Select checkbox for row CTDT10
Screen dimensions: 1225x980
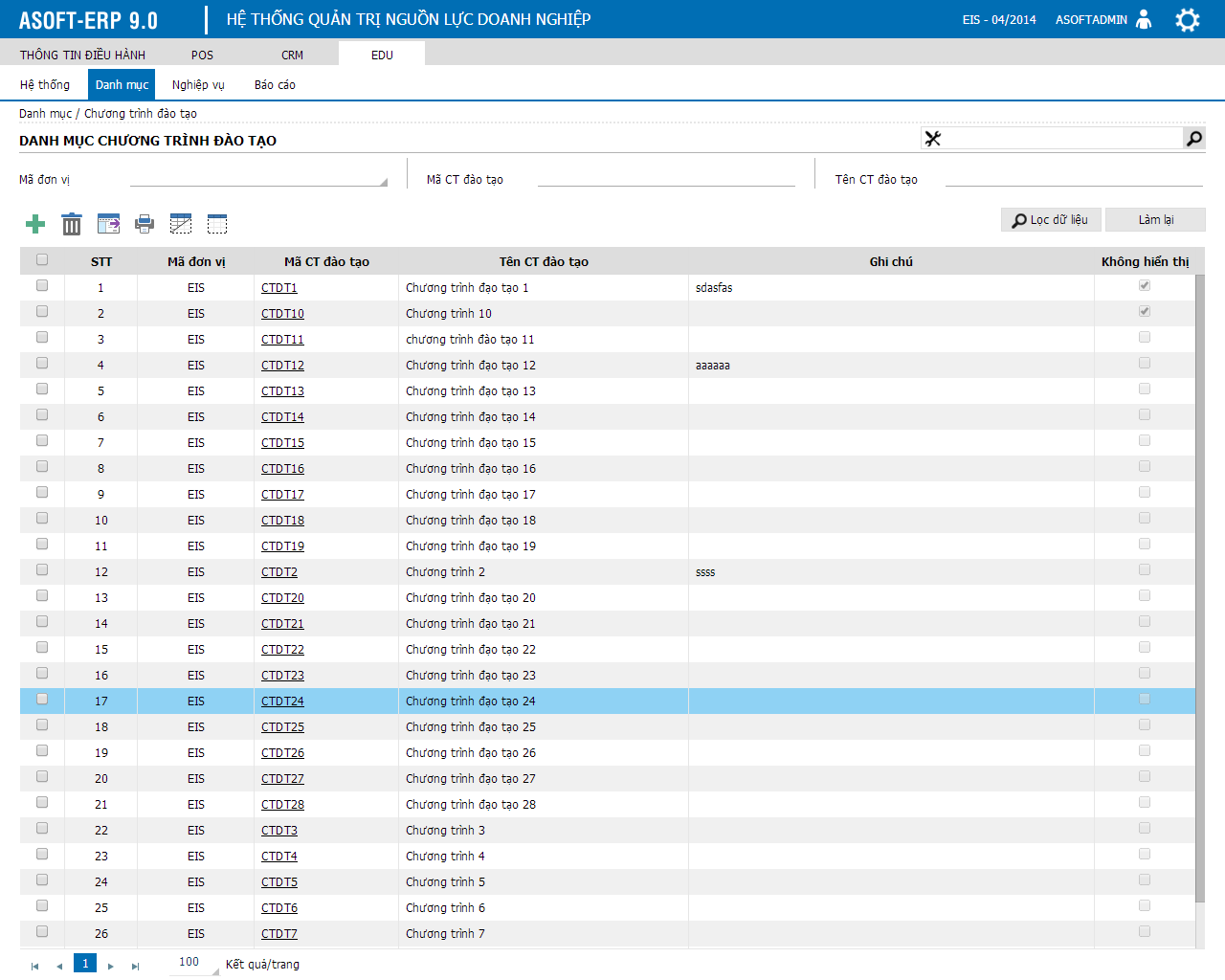[x=42, y=311]
